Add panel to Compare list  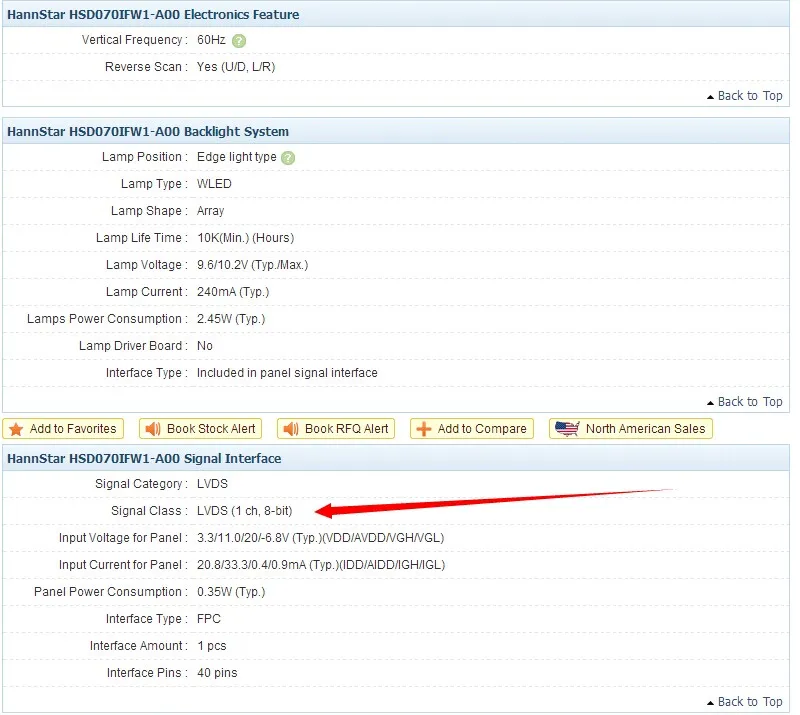click(472, 429)
